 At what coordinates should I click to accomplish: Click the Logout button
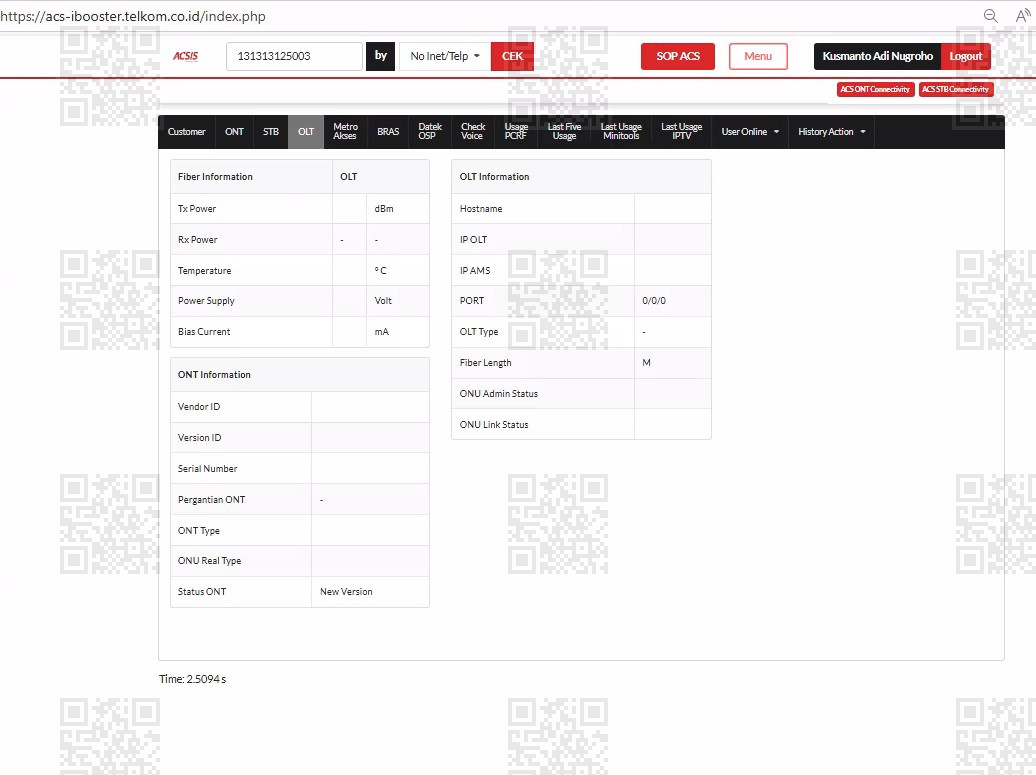point(965,56)
